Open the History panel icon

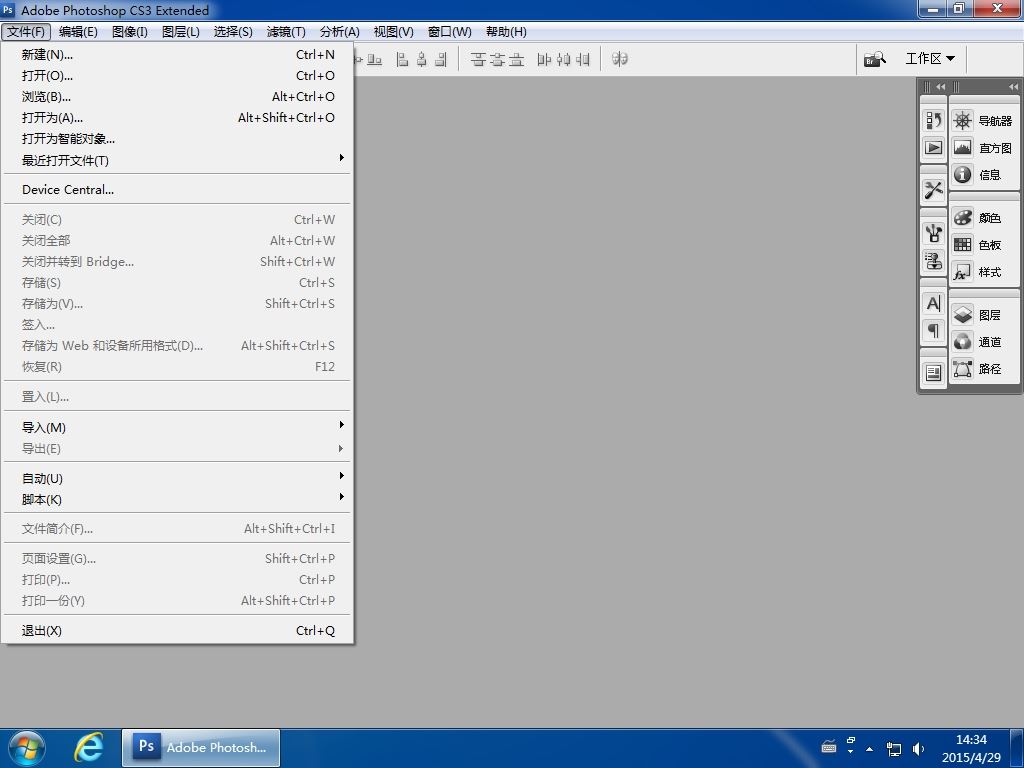tap(933, 120)
